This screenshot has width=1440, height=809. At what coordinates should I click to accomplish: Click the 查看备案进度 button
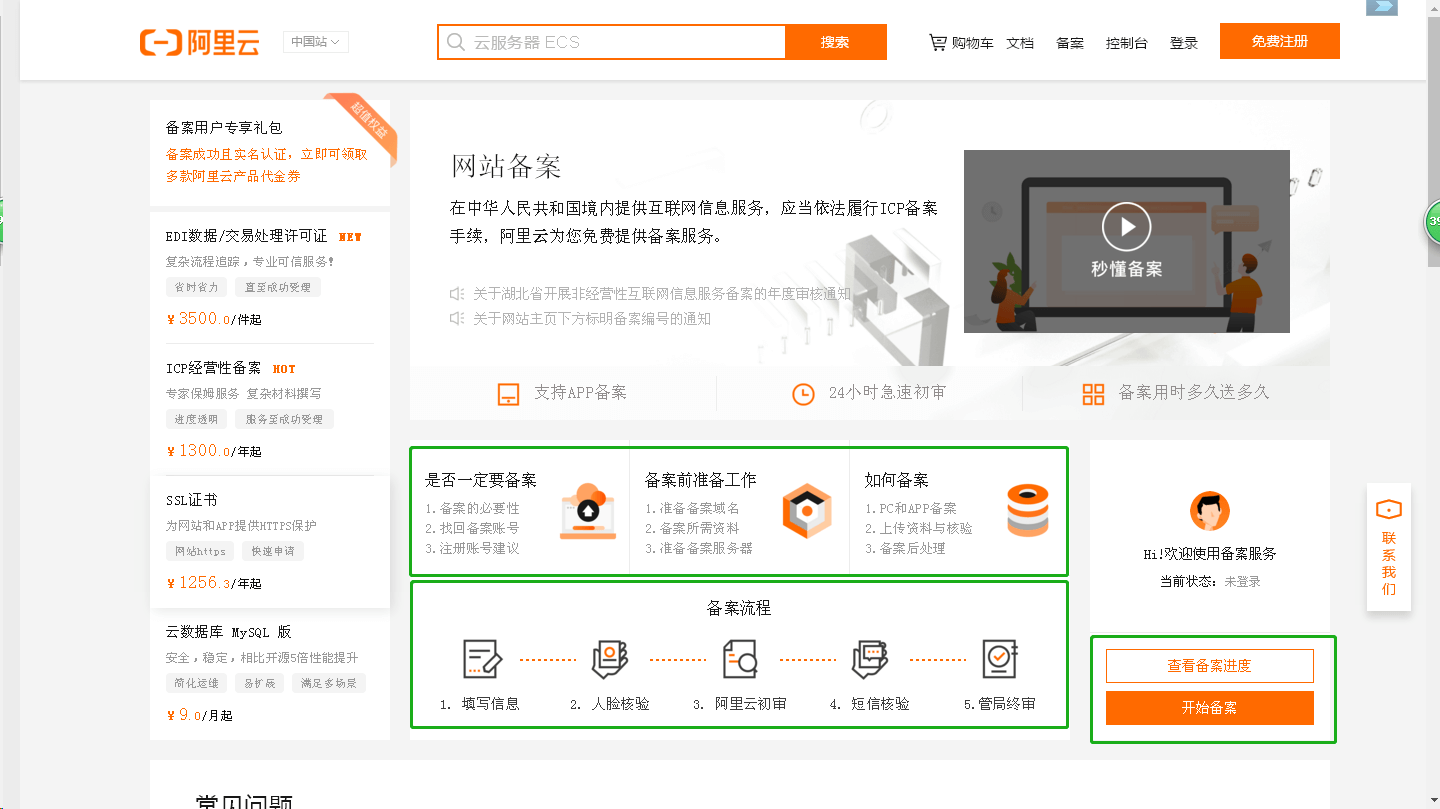[1210, 666]
